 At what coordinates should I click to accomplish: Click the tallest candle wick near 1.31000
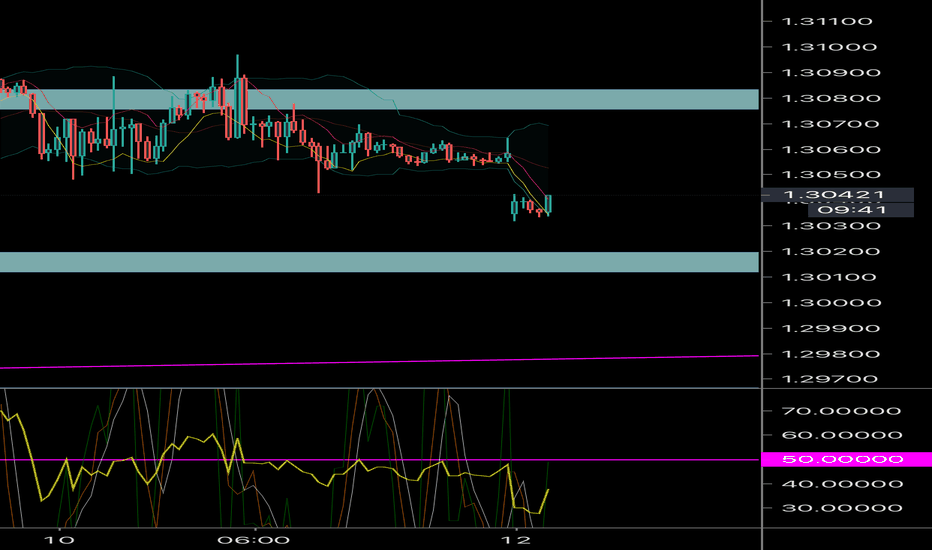[x=237, y=62]
